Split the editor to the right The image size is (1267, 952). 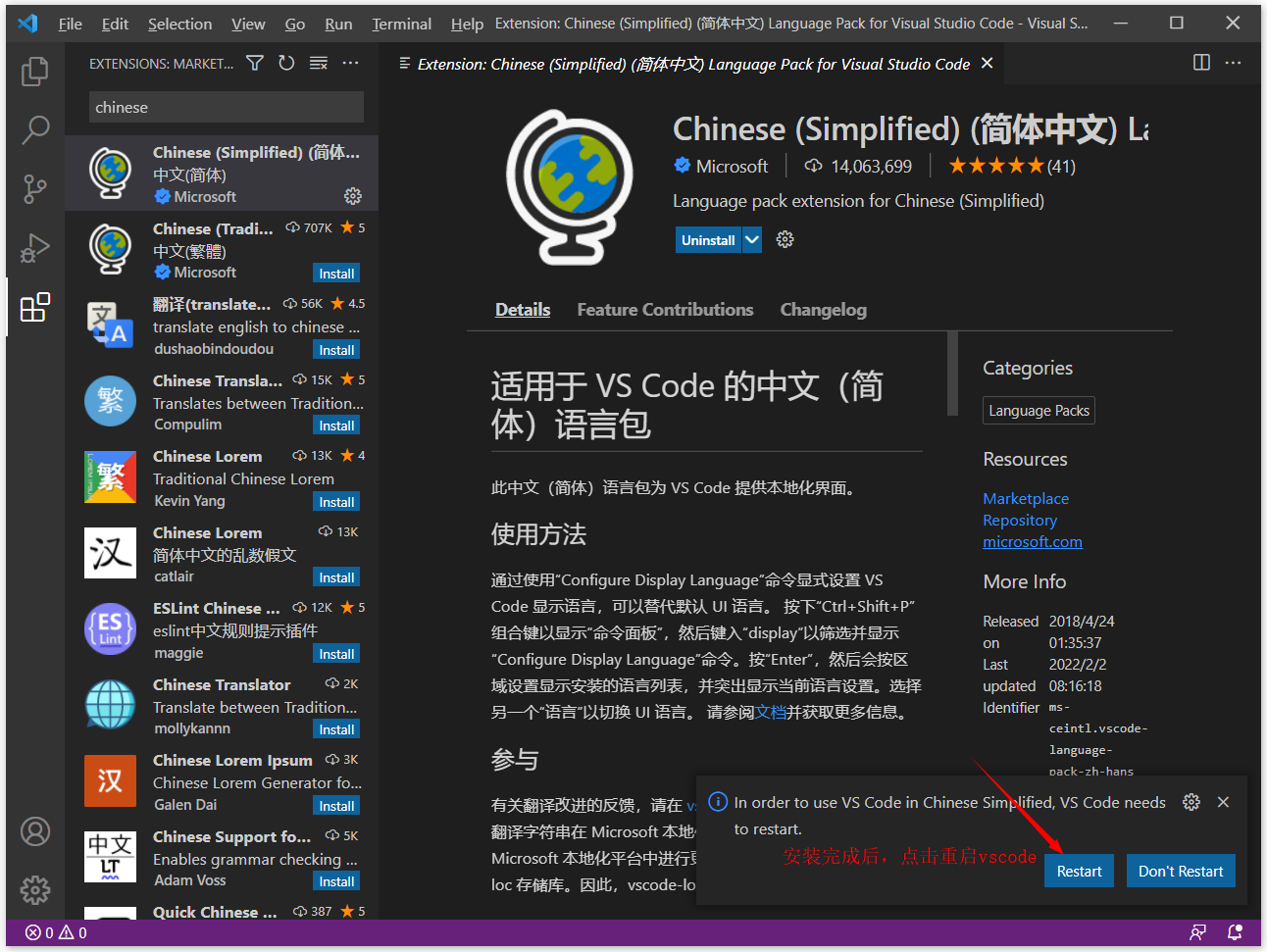click(1201, 63)
